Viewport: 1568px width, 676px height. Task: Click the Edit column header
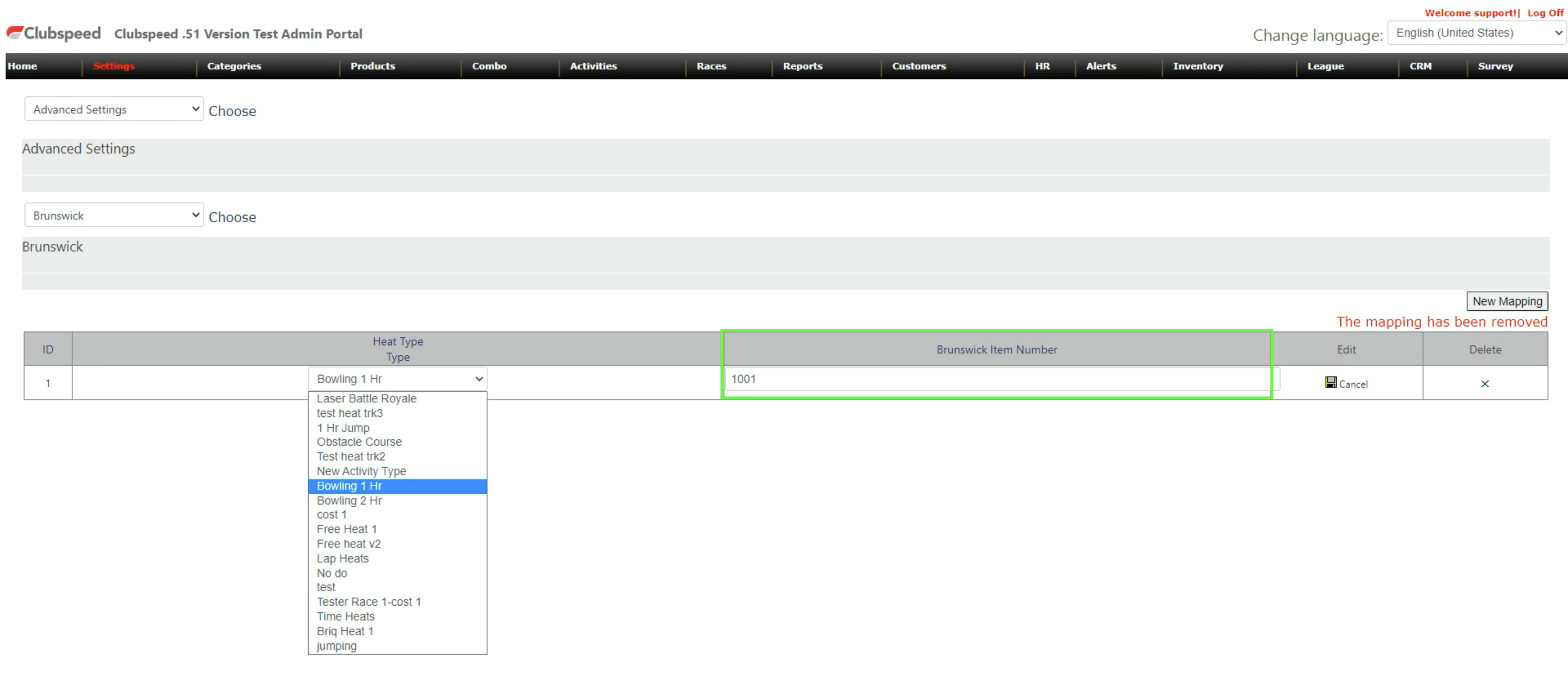1346,349
